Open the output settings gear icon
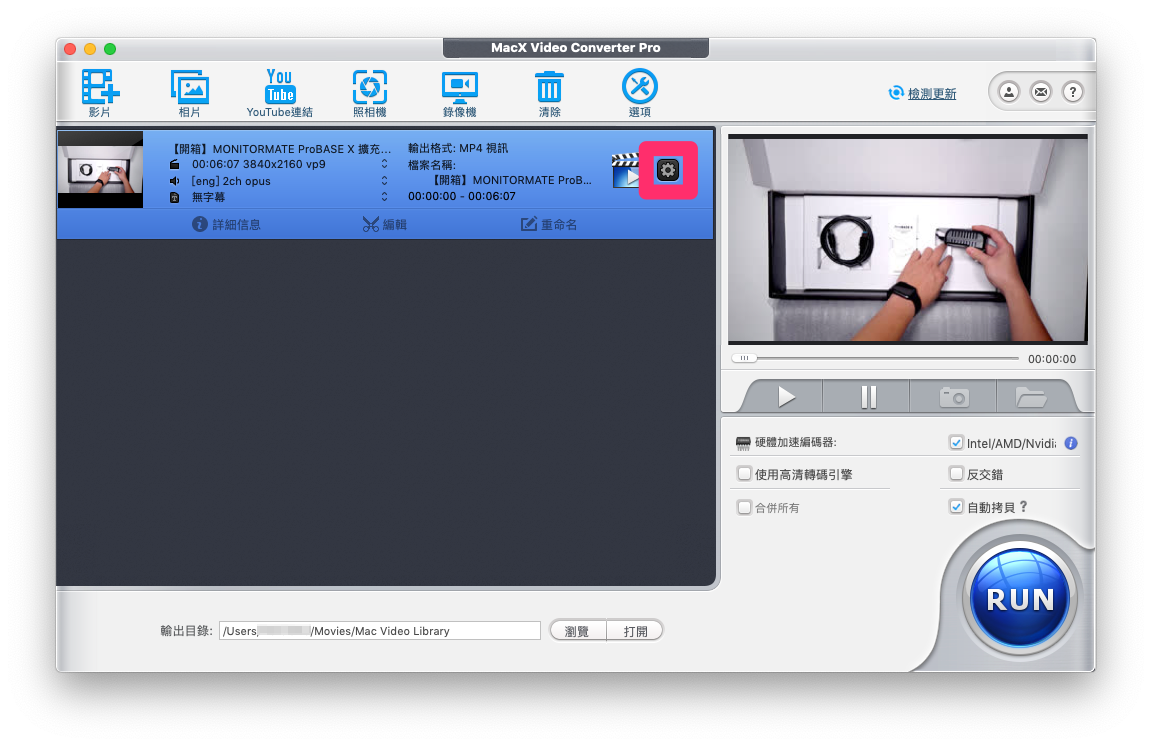The height and width of the screenshot is (746, 1152). point(667,170)
